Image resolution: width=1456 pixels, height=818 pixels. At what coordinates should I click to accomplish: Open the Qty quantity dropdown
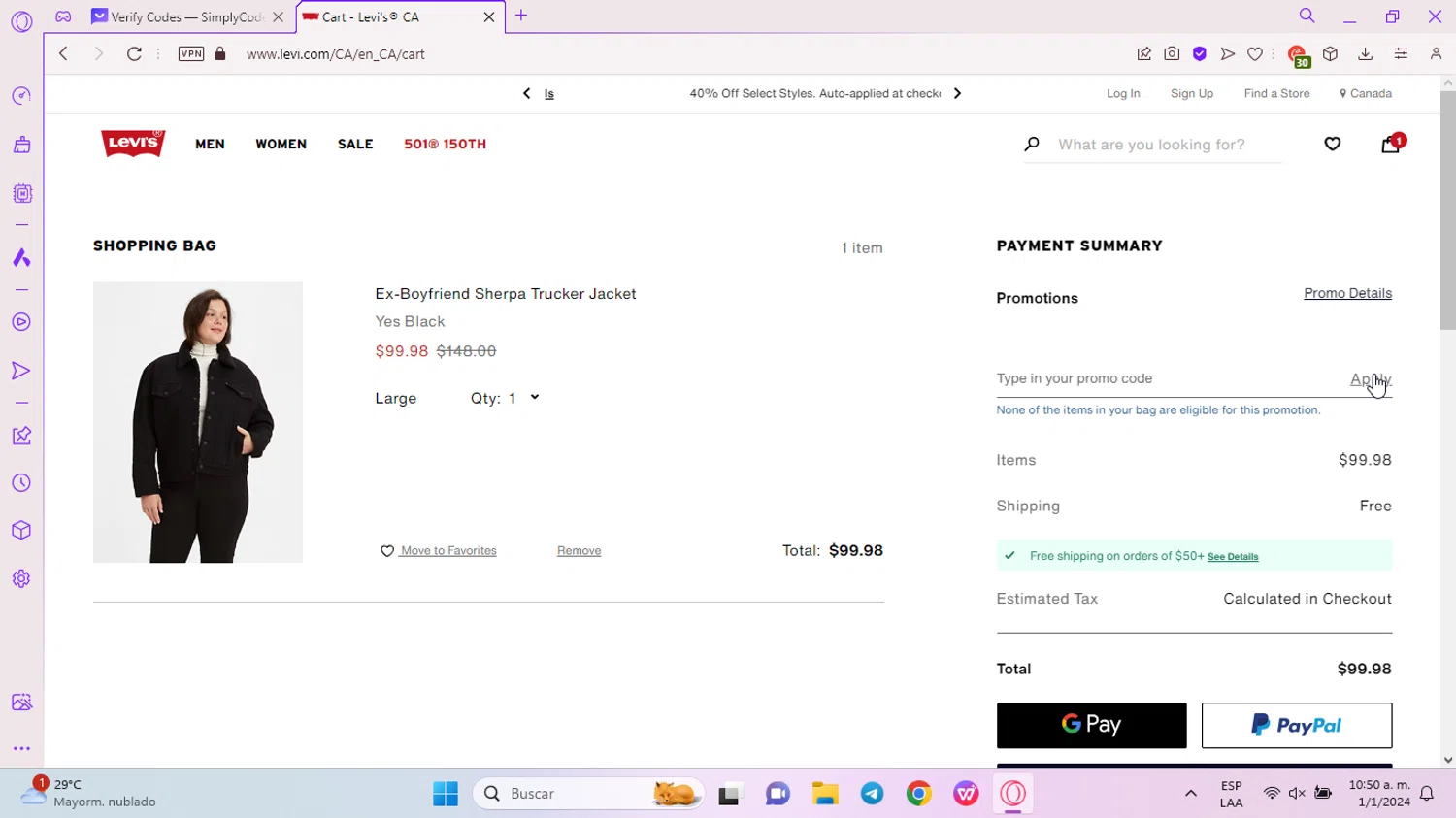506,398
